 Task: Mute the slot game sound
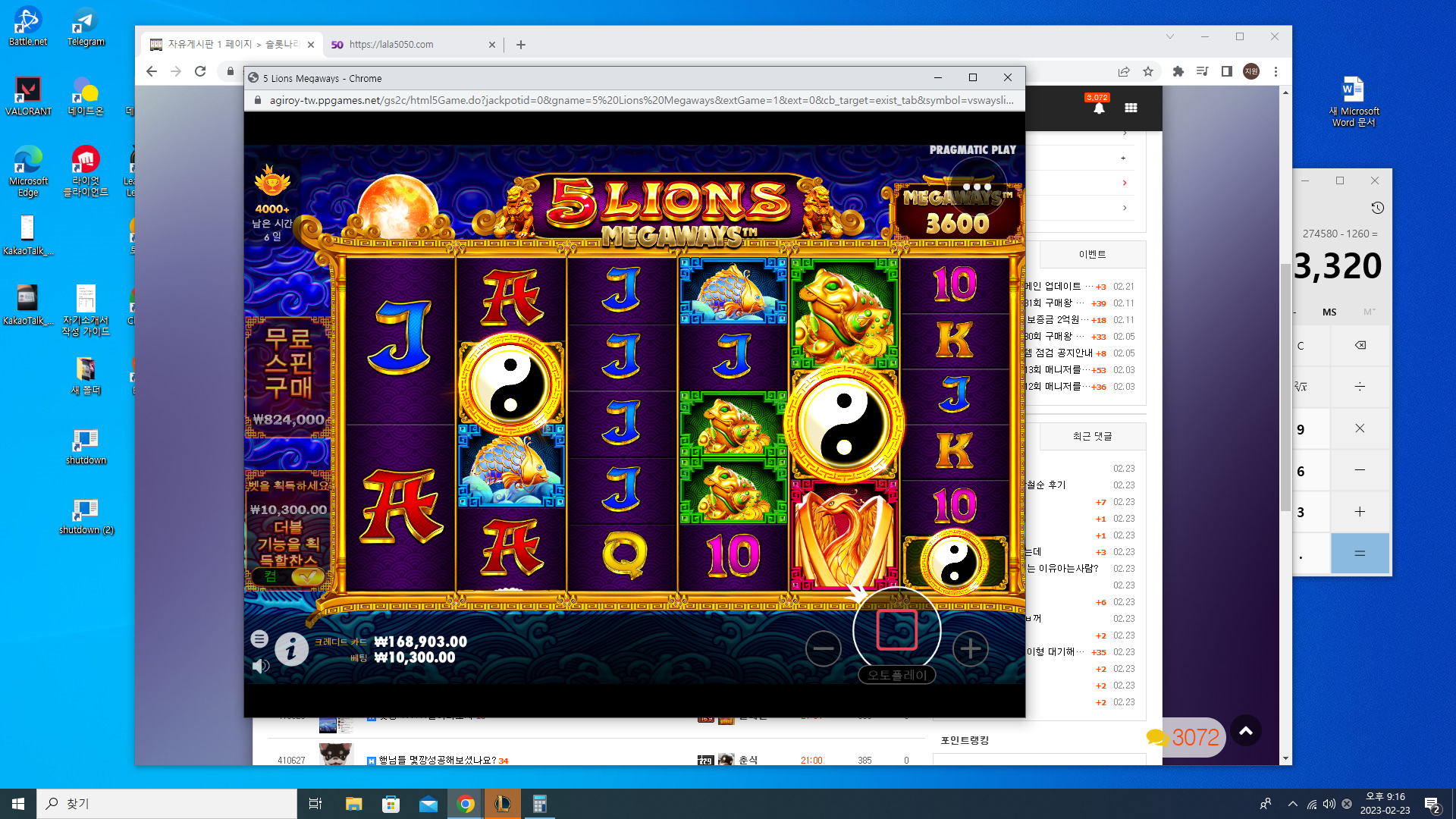click(261, 666)
